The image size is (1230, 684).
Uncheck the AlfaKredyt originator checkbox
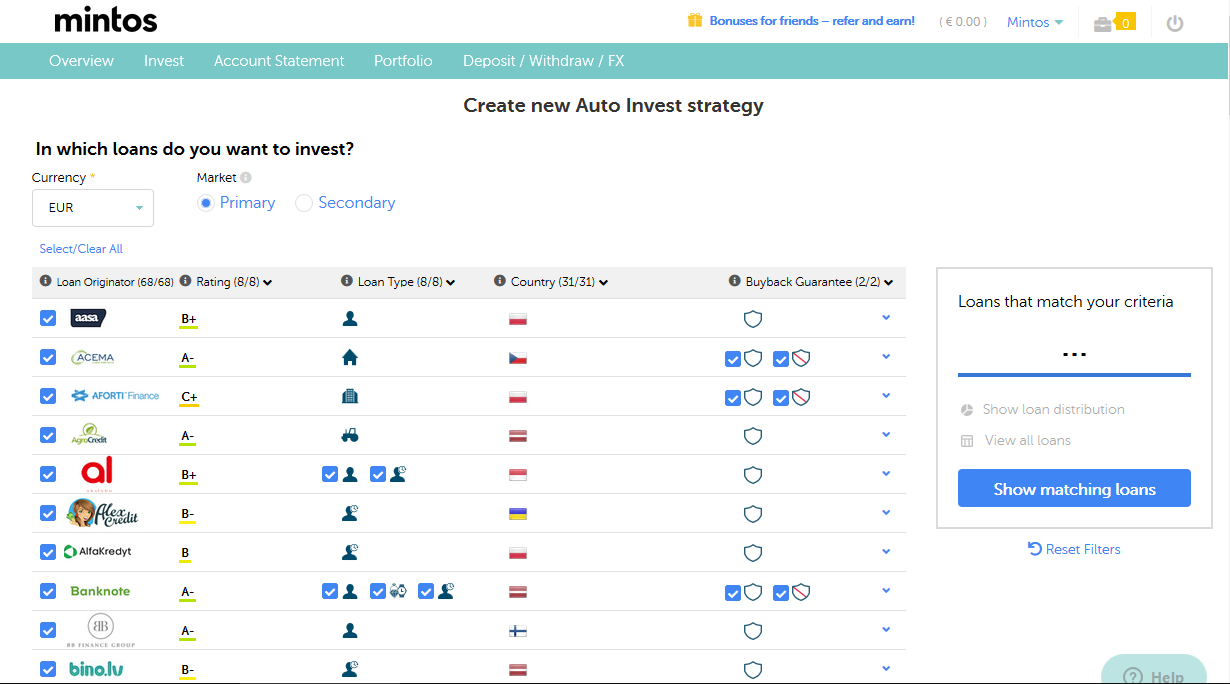48,552
